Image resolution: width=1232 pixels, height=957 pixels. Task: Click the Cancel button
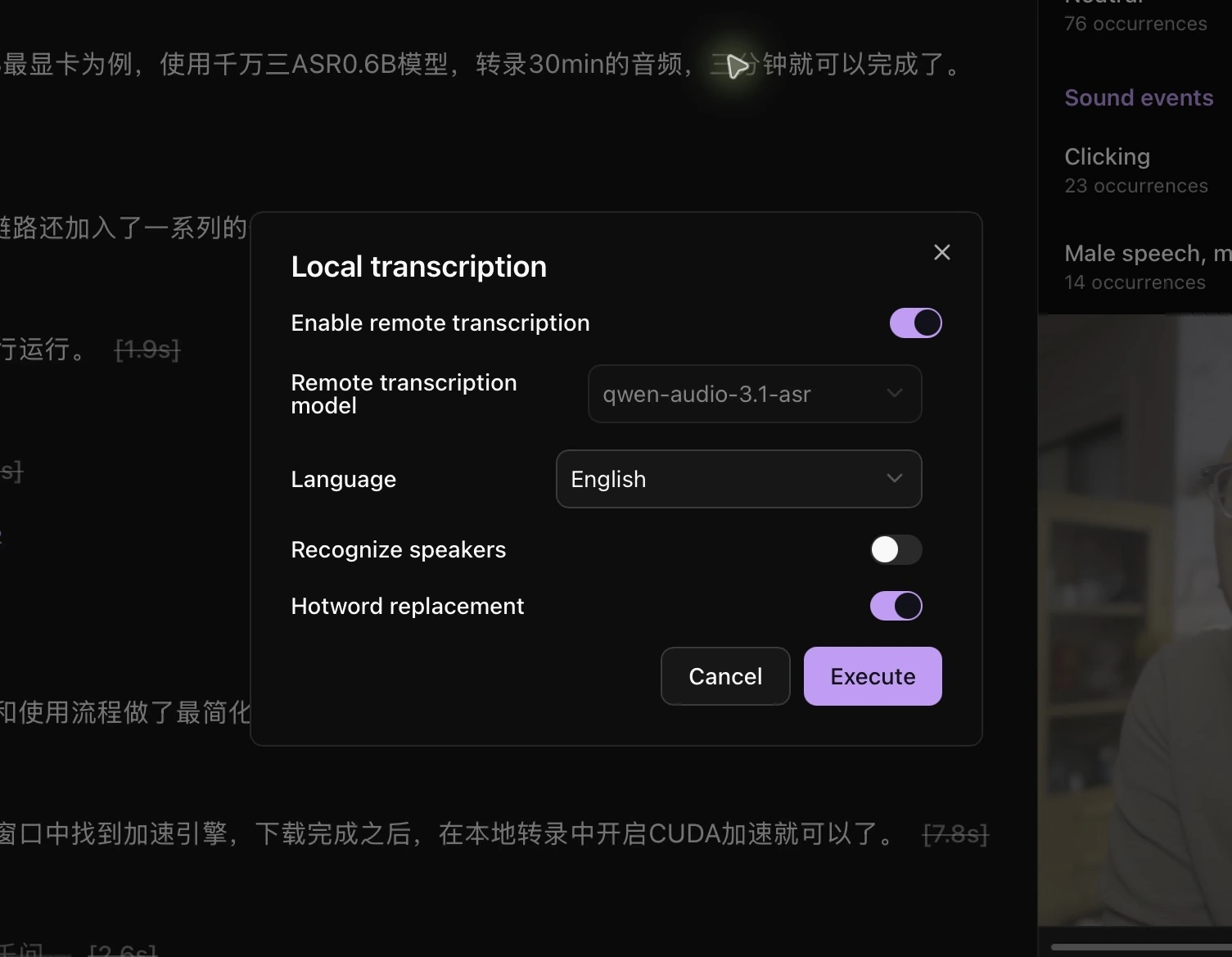[x=725, y=676]
